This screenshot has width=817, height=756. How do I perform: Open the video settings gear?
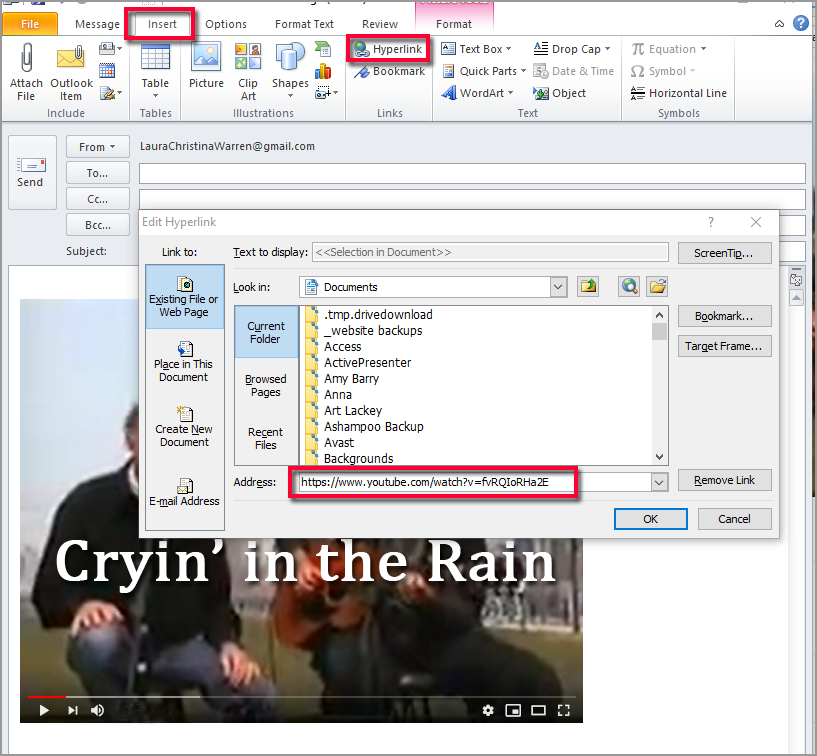point(488,710)
